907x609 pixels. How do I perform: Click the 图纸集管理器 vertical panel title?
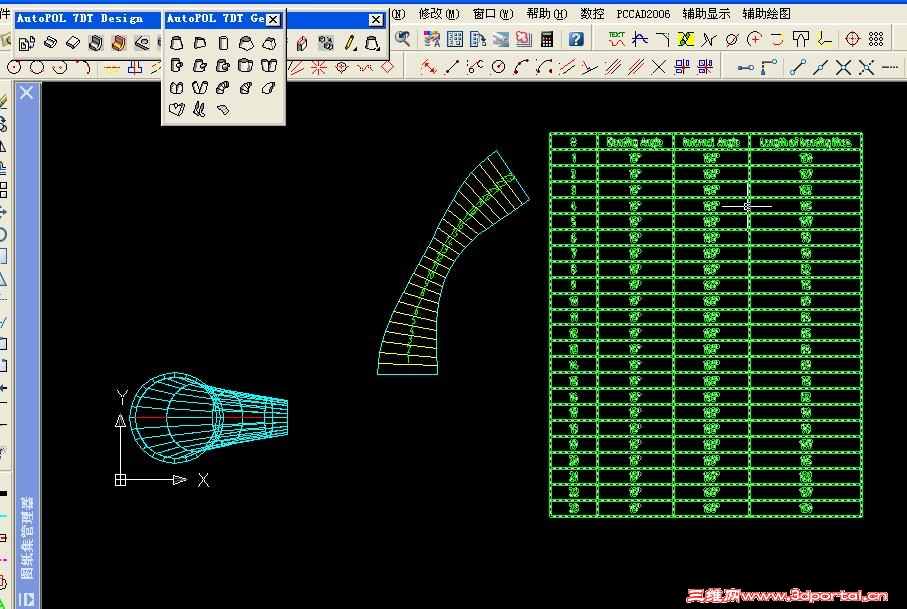coord(27,538)
